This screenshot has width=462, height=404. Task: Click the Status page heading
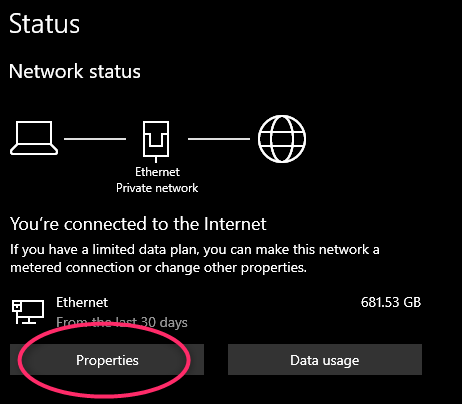coord(44,24)
